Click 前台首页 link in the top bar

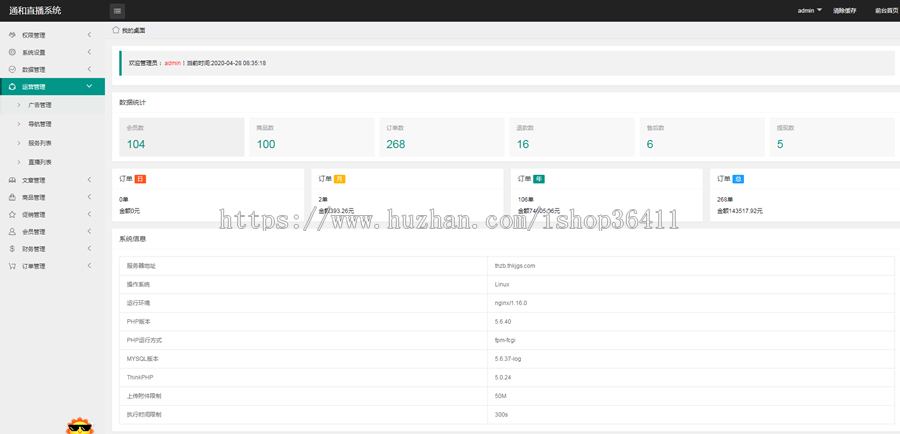pyautogui.click(x=887, y=11)
